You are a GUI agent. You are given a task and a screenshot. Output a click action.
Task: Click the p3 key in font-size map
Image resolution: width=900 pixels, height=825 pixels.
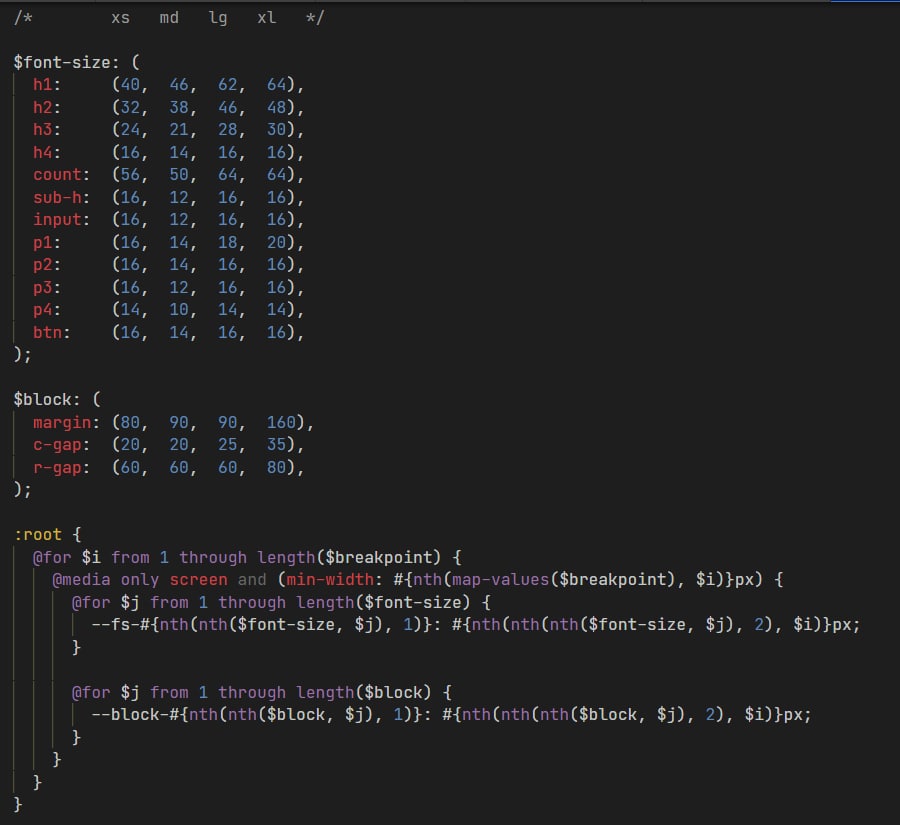[x=42, y=287]
